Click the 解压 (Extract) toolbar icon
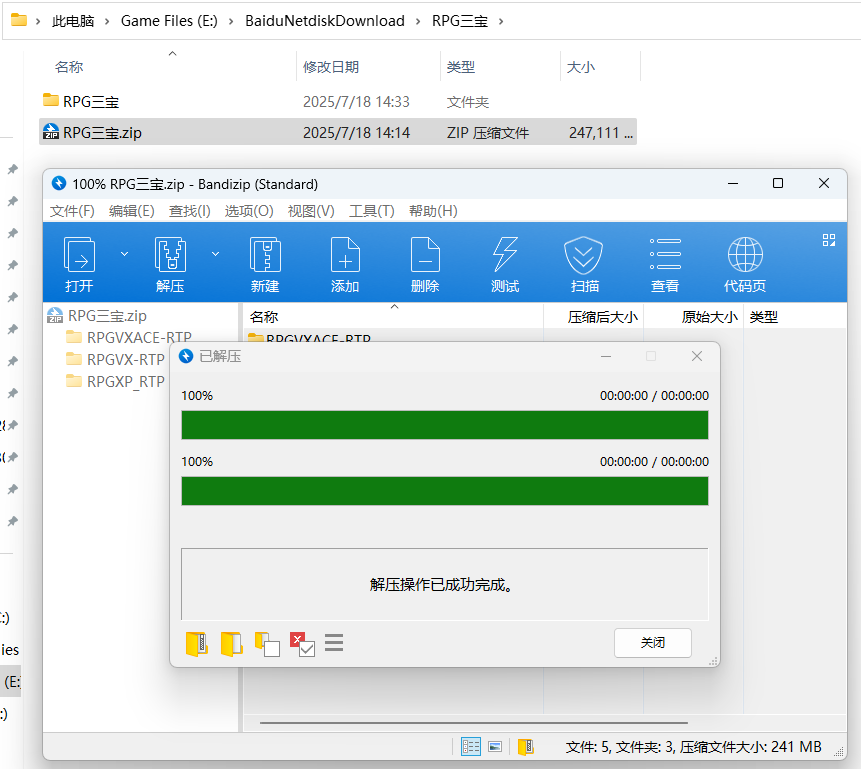The width and height of the screenshot is (861, 769). [x=170, y=254]
